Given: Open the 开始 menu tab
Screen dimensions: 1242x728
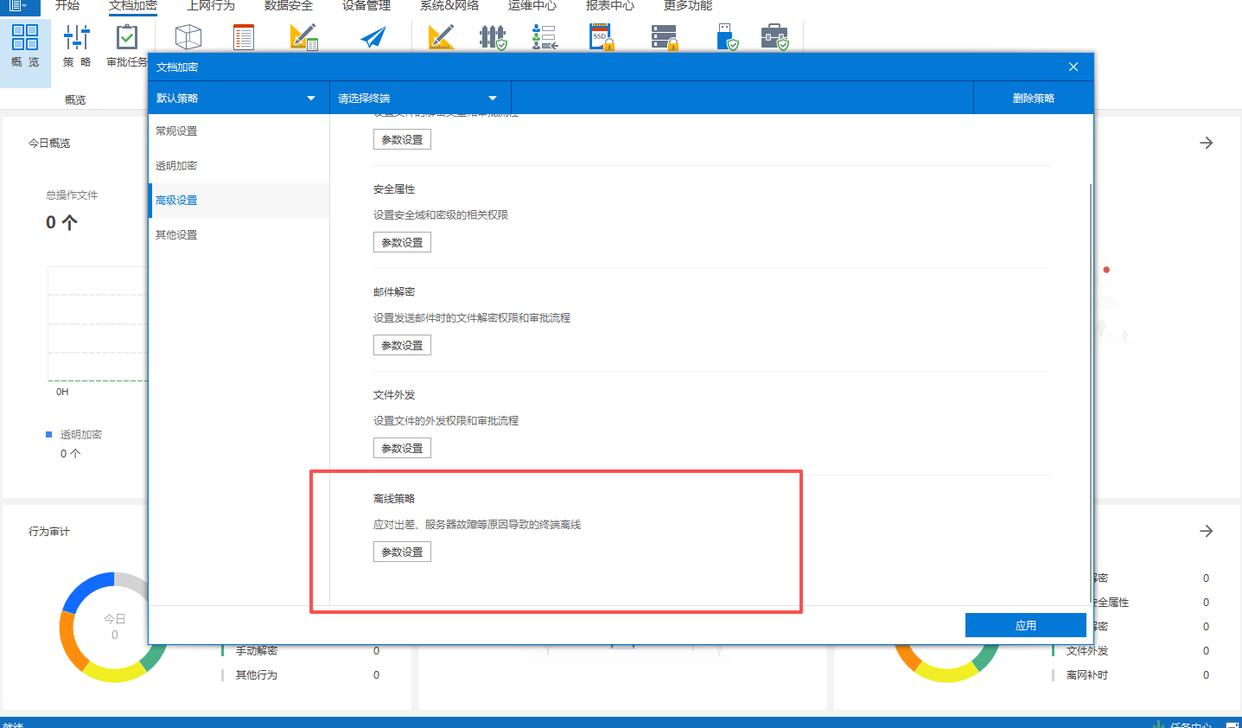Looking at the screenshot, I should [x=67, y=6].
